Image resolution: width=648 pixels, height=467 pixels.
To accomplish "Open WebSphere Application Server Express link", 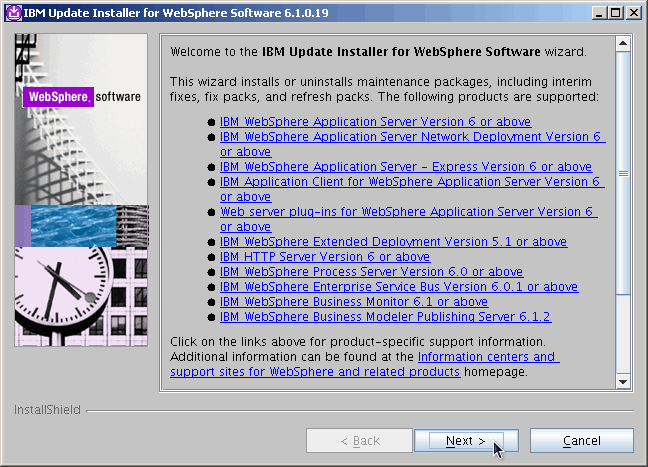I will click(405, 167).
